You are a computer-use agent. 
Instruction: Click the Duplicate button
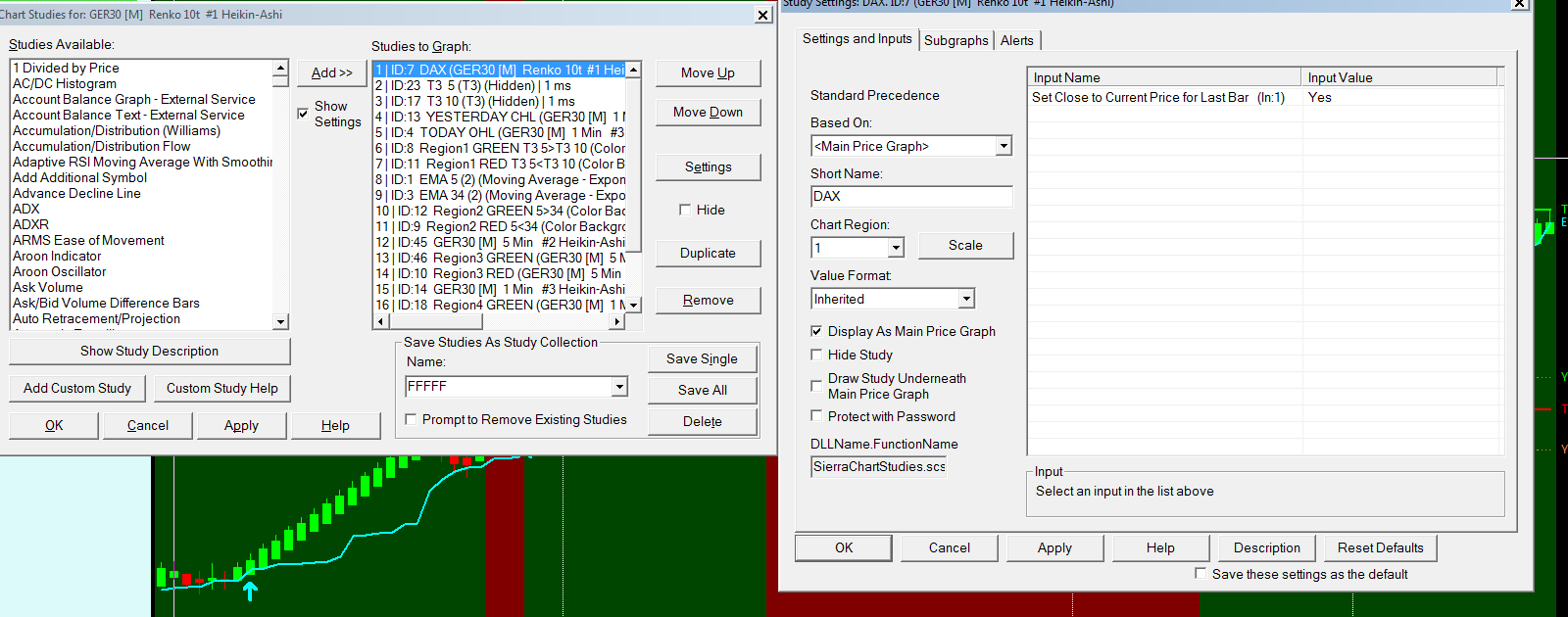click(x=708, y=253)
